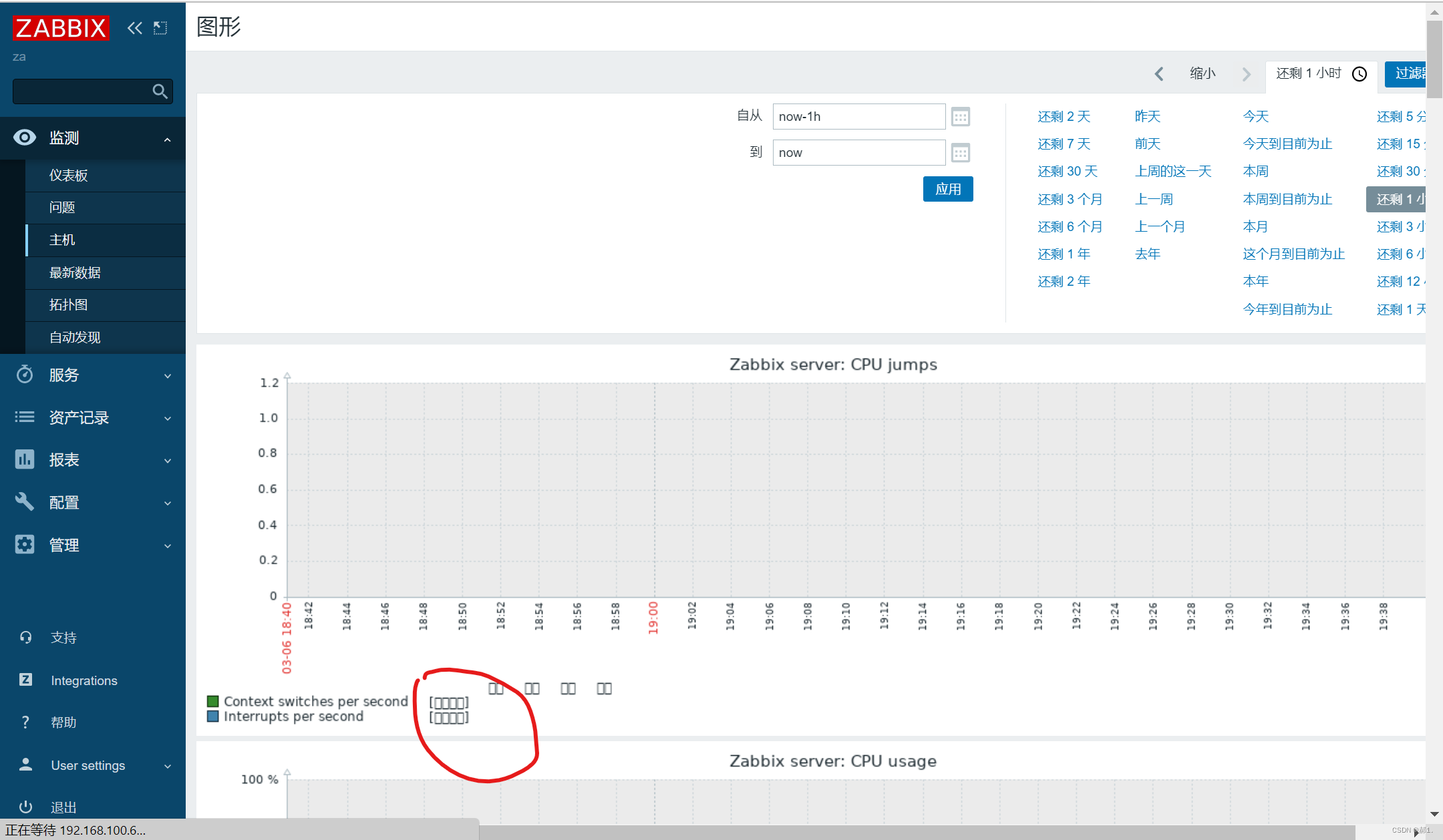Click the 管理 gear icon
Viewport: 1443px width, 840px height.
pos(24,545)
